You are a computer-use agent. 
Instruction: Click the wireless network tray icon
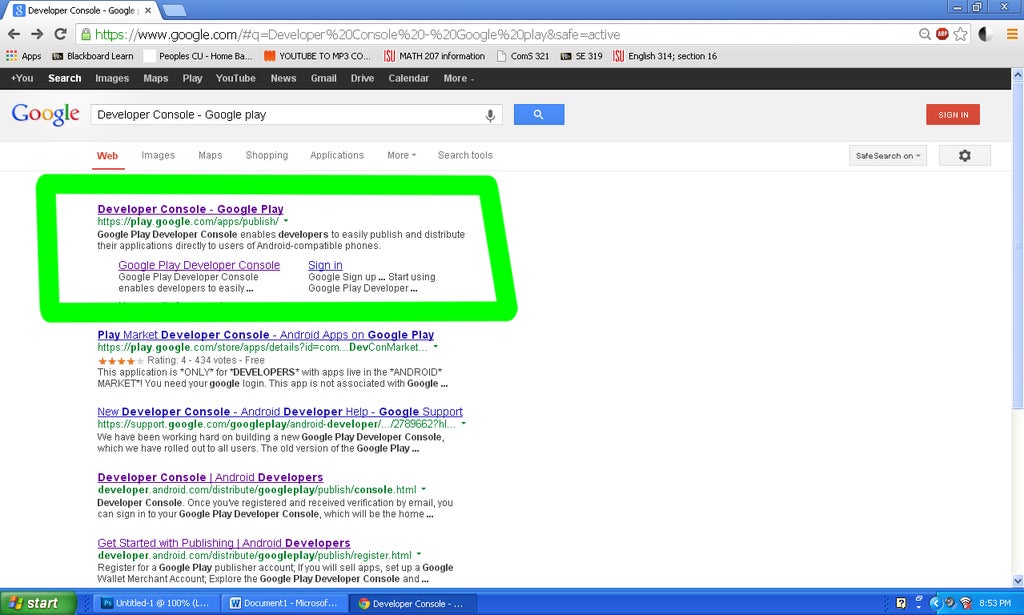[966, 603]
